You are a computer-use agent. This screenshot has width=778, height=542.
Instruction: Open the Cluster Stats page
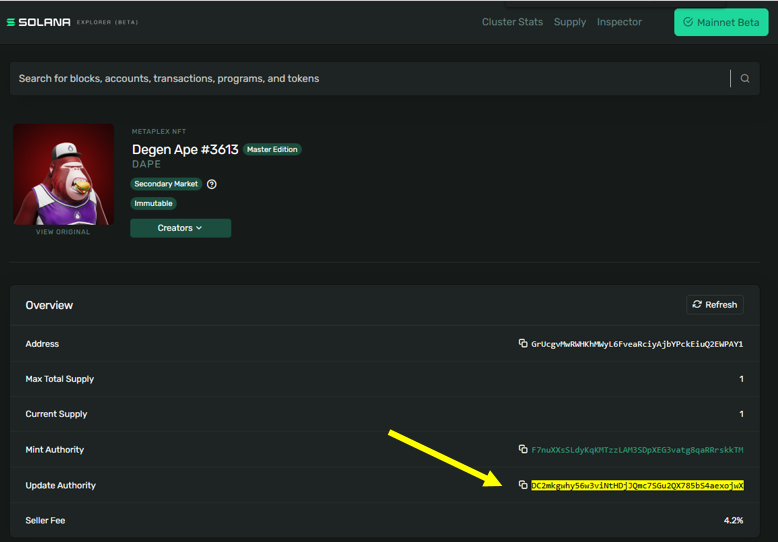512,22
